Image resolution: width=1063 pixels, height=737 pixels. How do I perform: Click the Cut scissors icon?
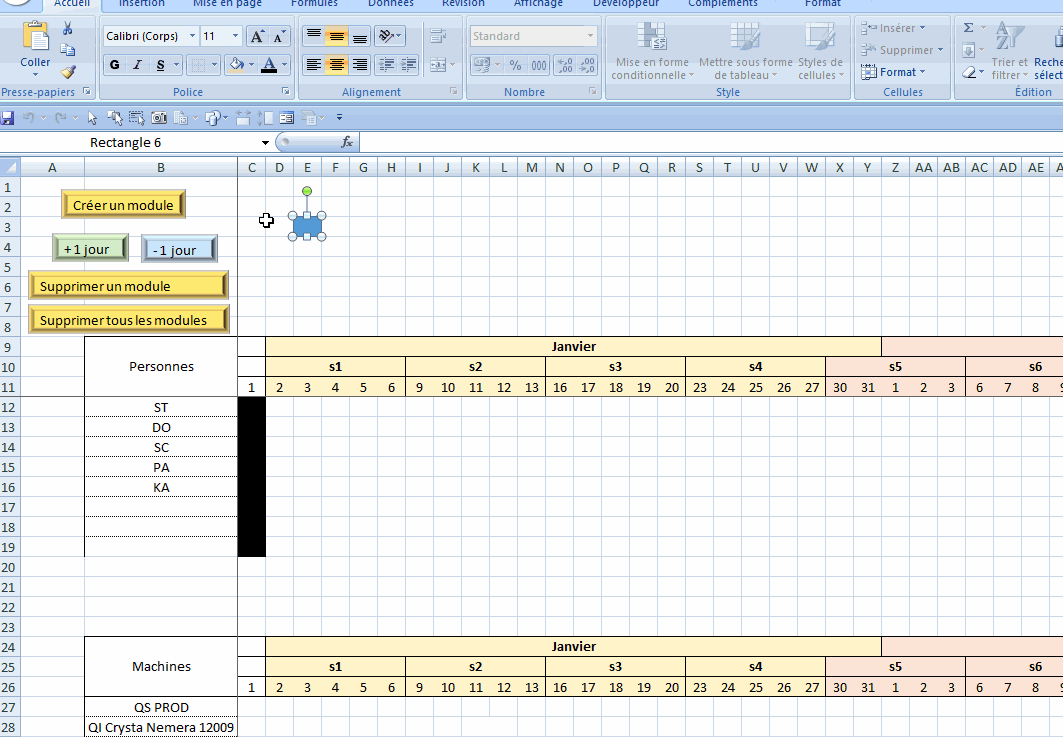(x=68, y=28)
